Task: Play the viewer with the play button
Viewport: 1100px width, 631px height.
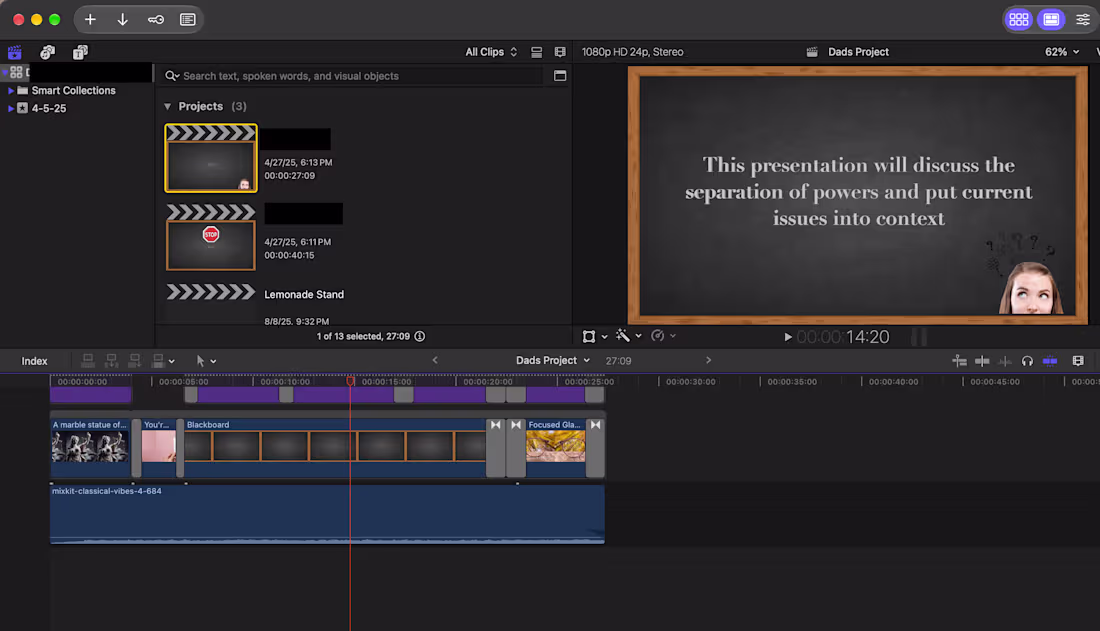Action: 788,337
